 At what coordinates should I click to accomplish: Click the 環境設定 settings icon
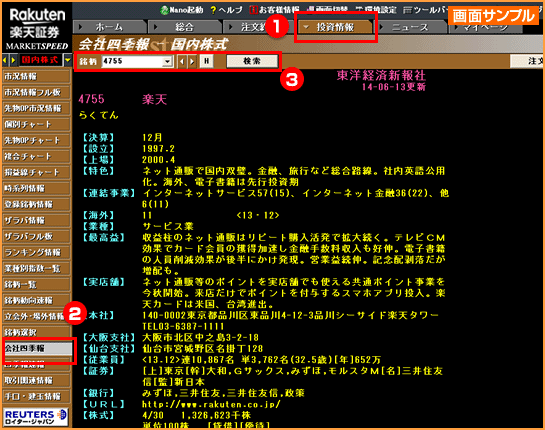[x=376, y=10]
